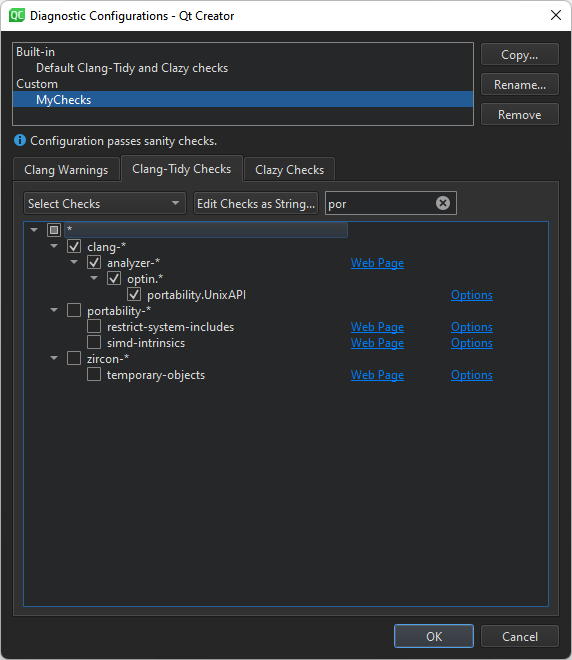Select the MyChecks configuration

click(243, 100)
